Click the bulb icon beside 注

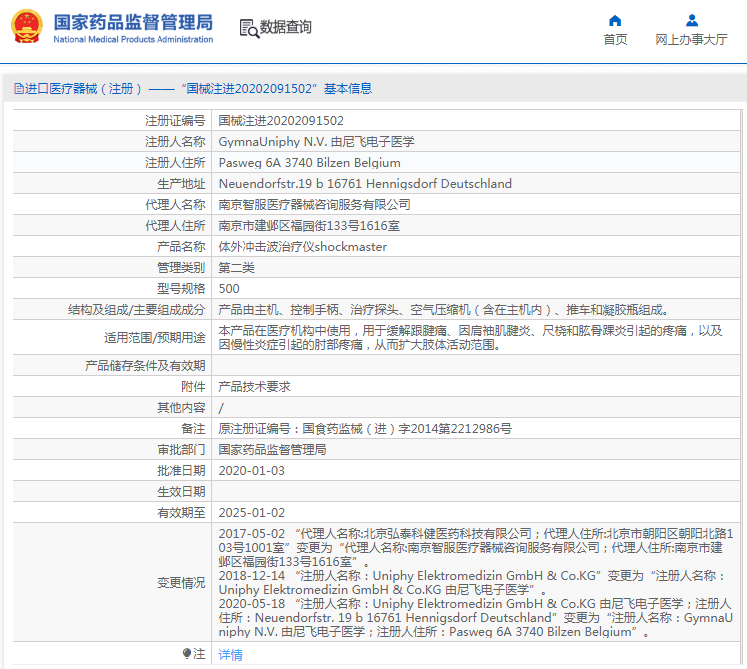click(187, 654)
